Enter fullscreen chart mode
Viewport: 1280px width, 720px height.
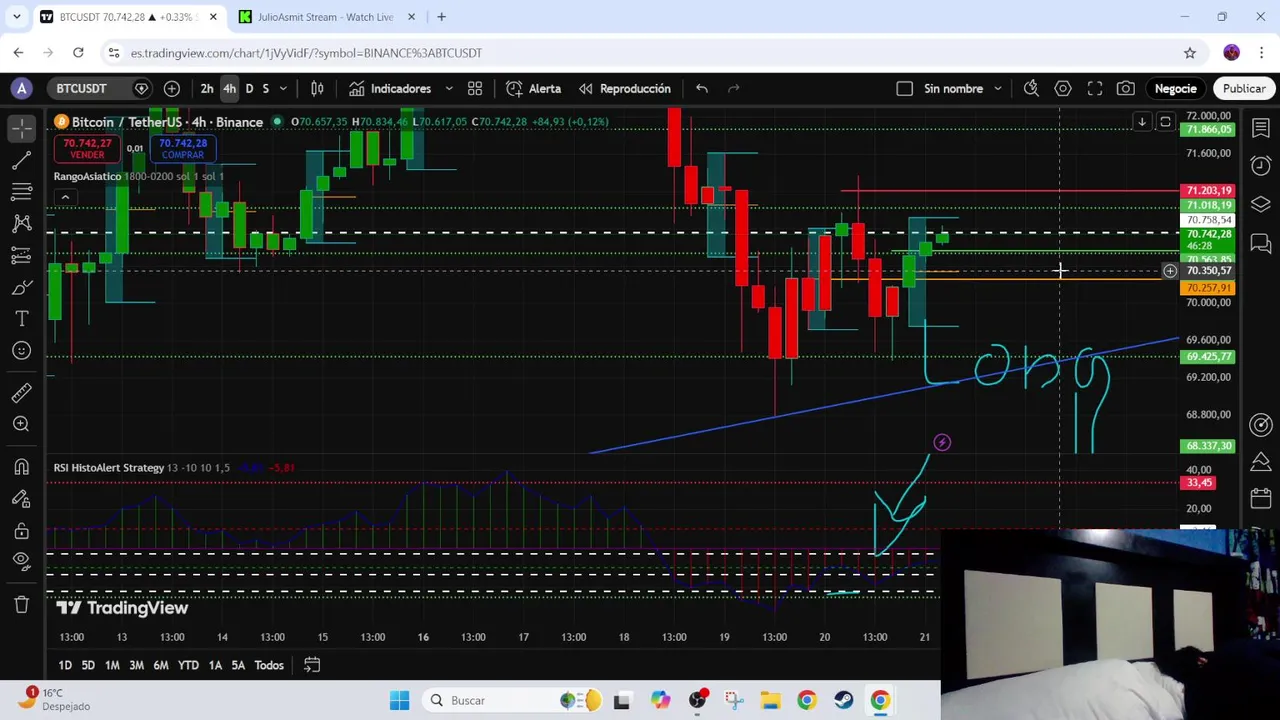pyautogui.click(x=1095, y=89)
